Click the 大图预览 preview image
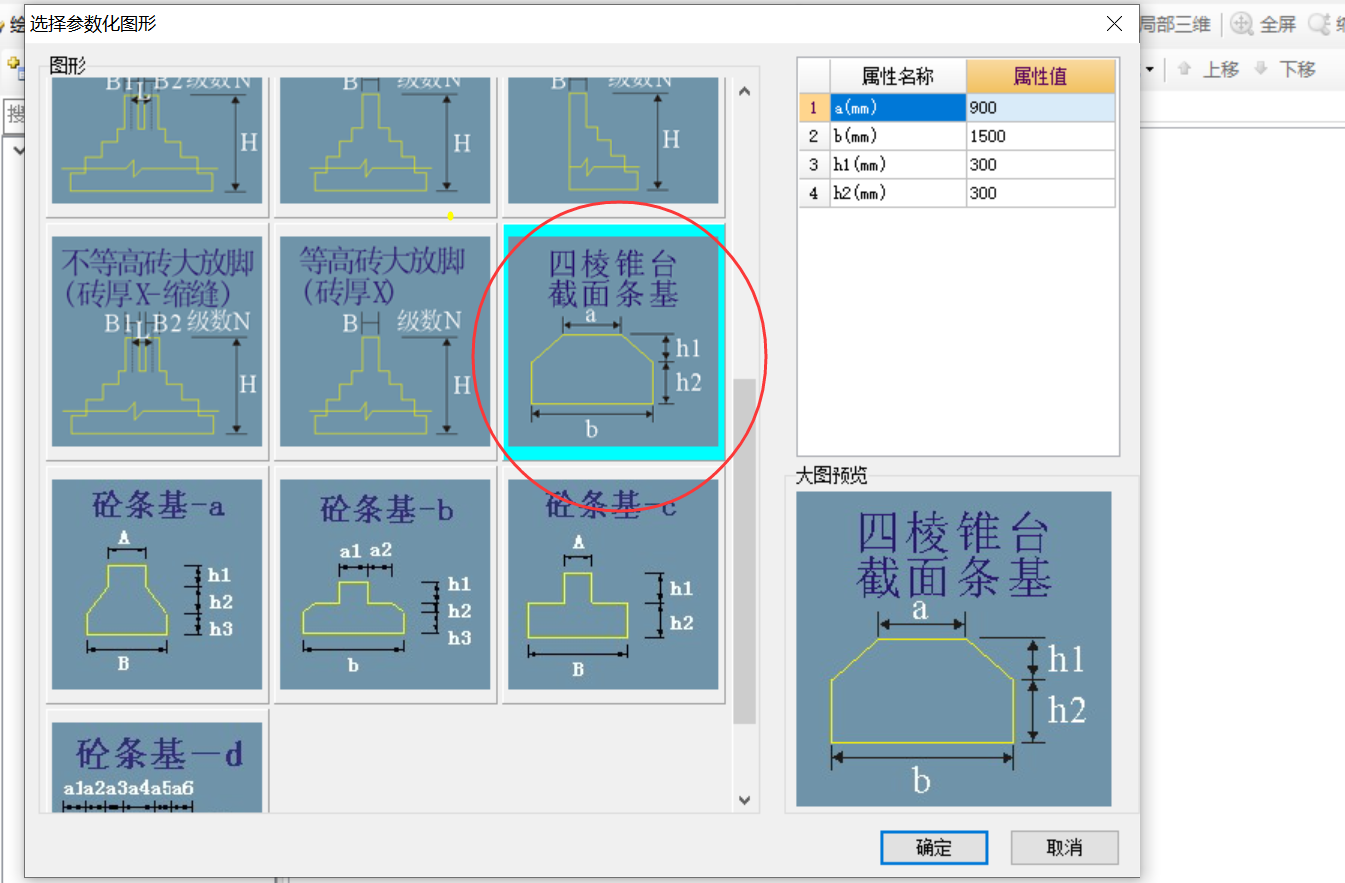 pyautogui.click(x=954, y=648)
